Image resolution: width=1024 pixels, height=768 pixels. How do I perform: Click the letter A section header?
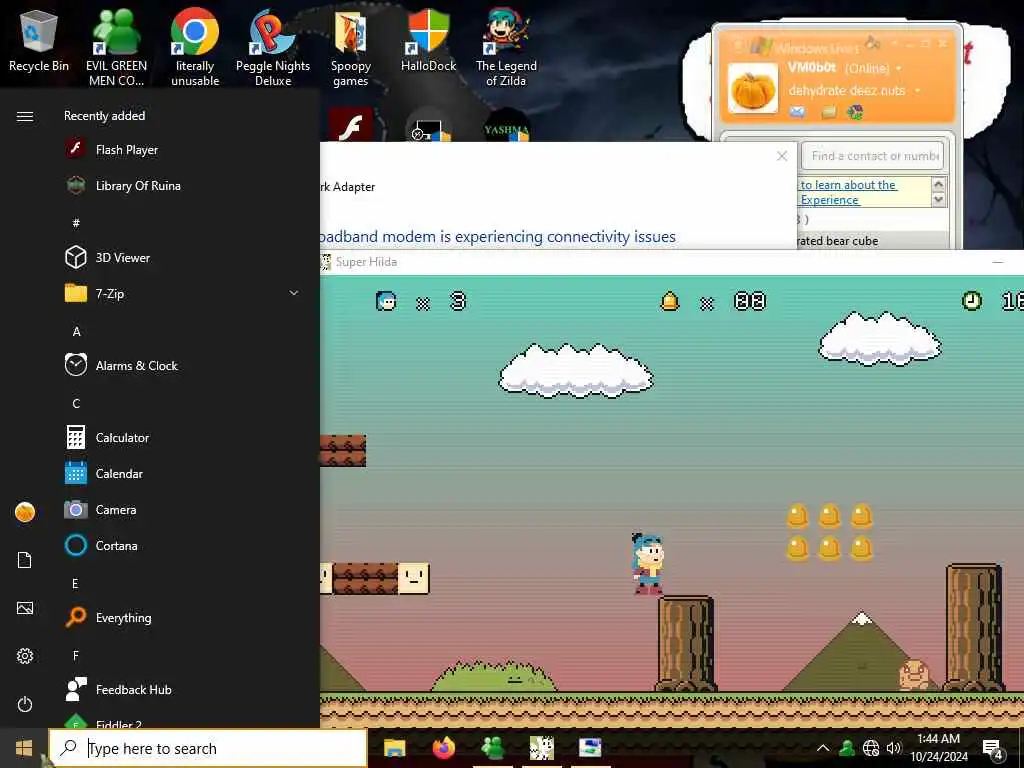coord(76,331)
